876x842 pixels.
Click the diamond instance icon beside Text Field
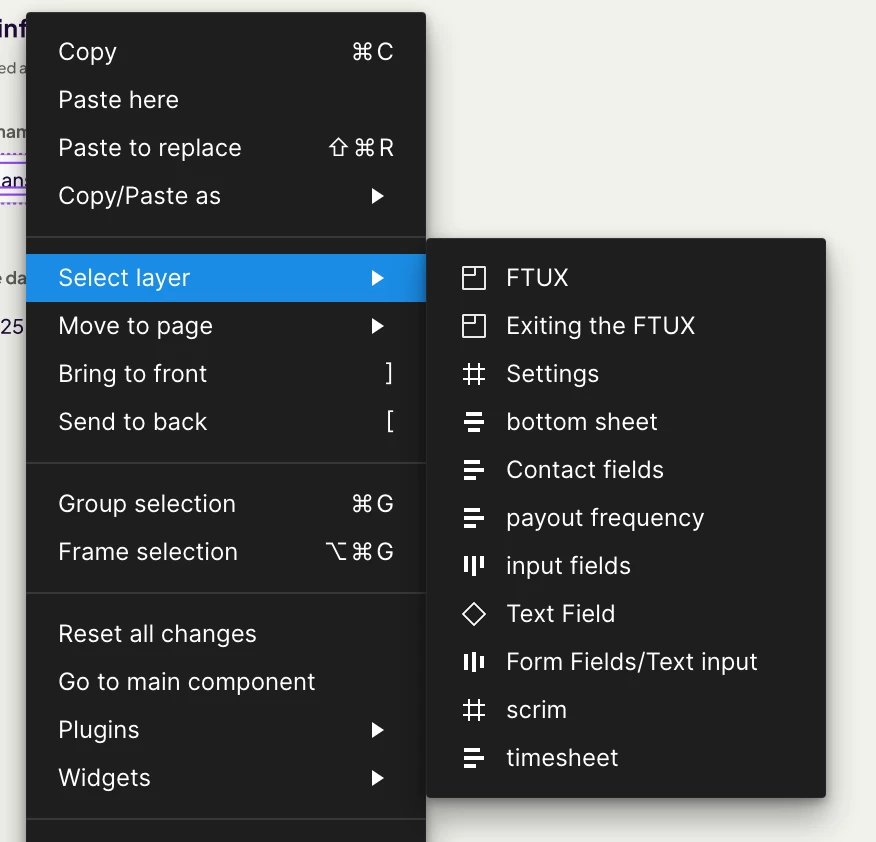click(474, 614)
